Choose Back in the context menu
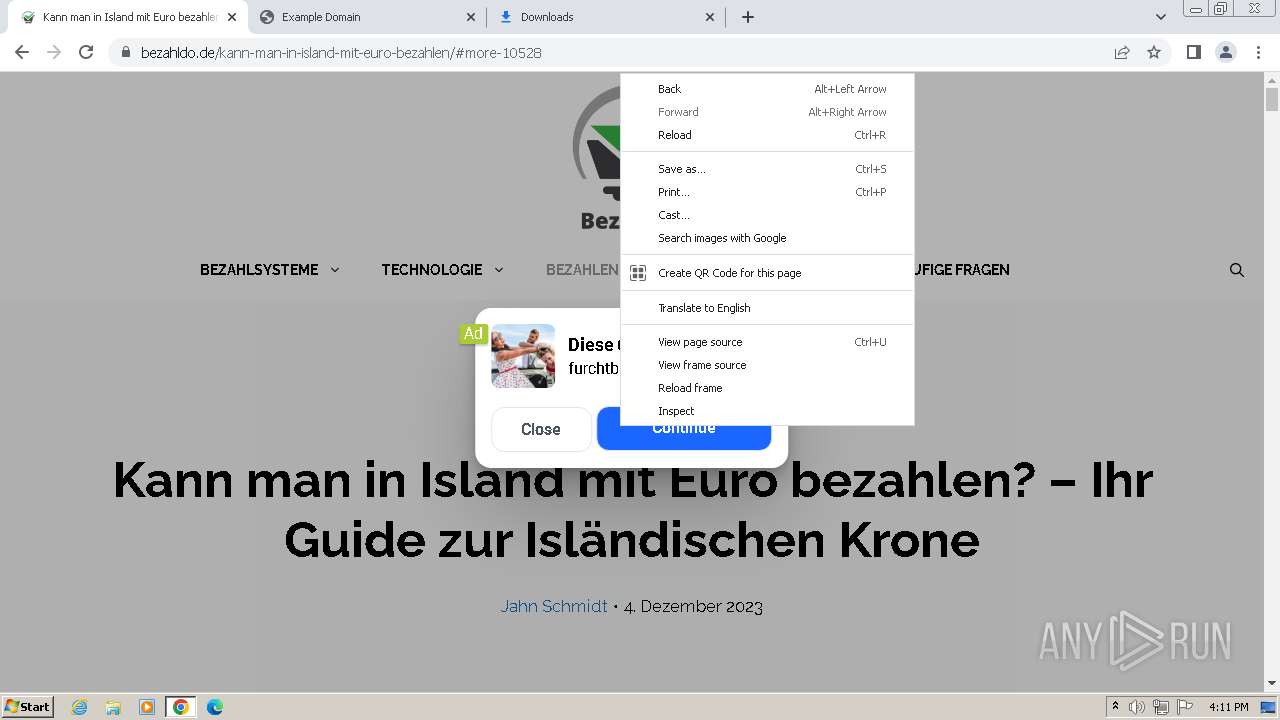This screenshot has width=1280, height=720. point(767,89)
